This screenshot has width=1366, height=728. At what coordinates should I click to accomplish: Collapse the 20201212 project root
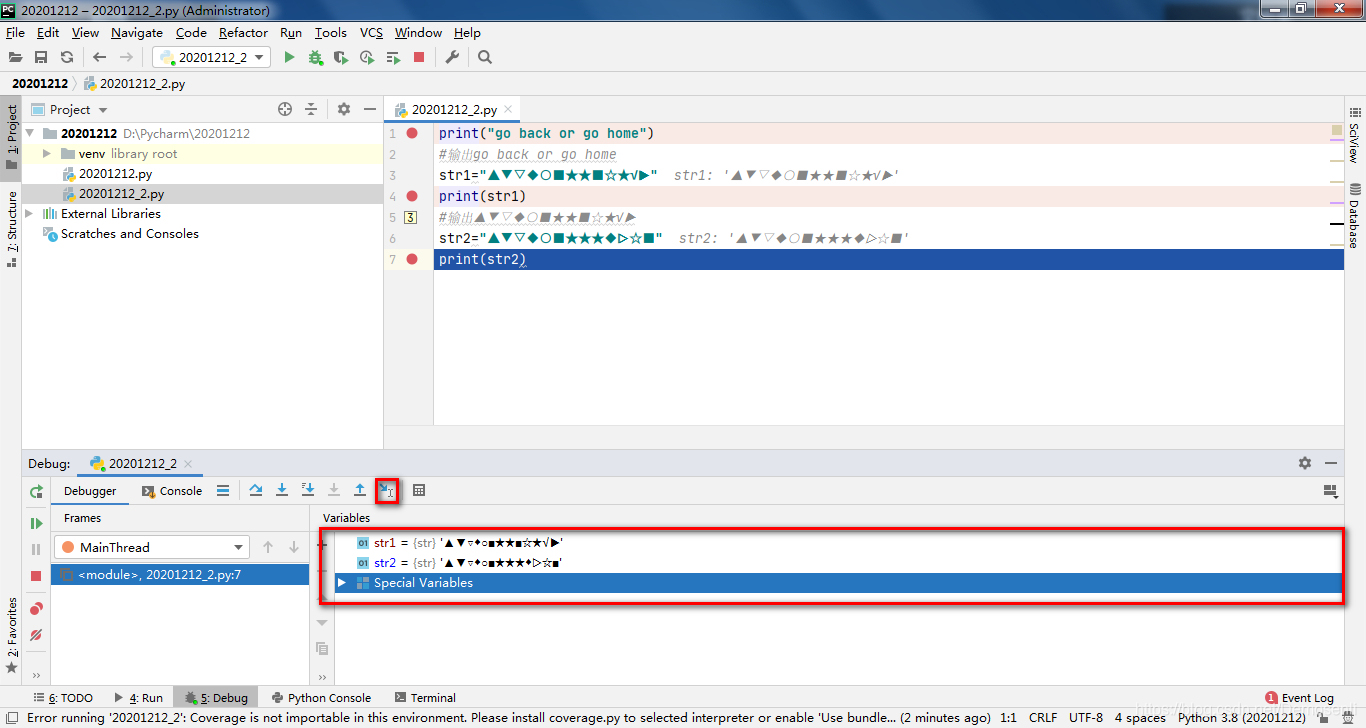pyautogui.click(x=29, y=133)
